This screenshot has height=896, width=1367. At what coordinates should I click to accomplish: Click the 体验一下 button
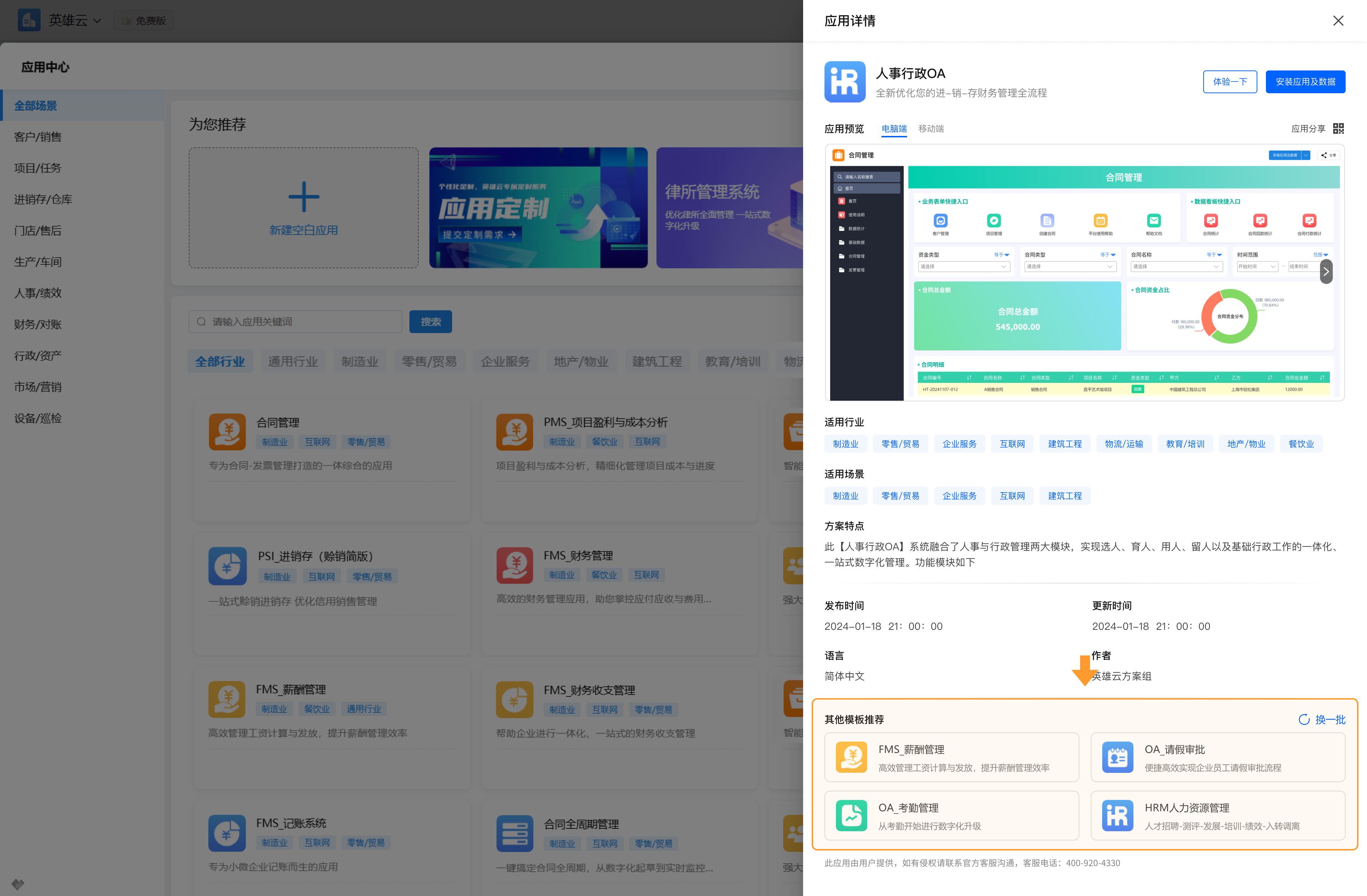point(1230,81)
